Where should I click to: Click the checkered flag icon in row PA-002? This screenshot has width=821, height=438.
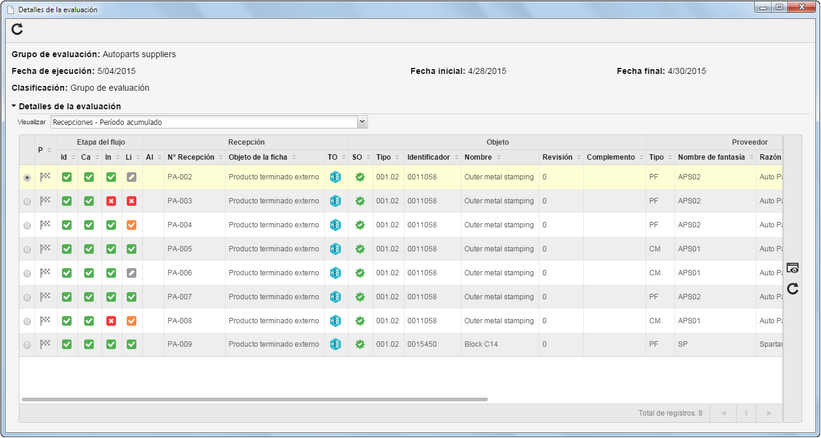point(46,177)
